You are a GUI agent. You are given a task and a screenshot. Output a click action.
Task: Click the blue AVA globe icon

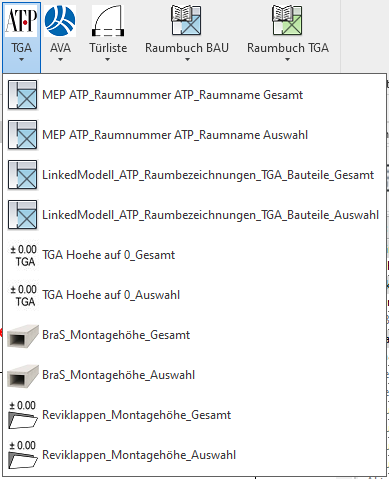tap(60, 20)
